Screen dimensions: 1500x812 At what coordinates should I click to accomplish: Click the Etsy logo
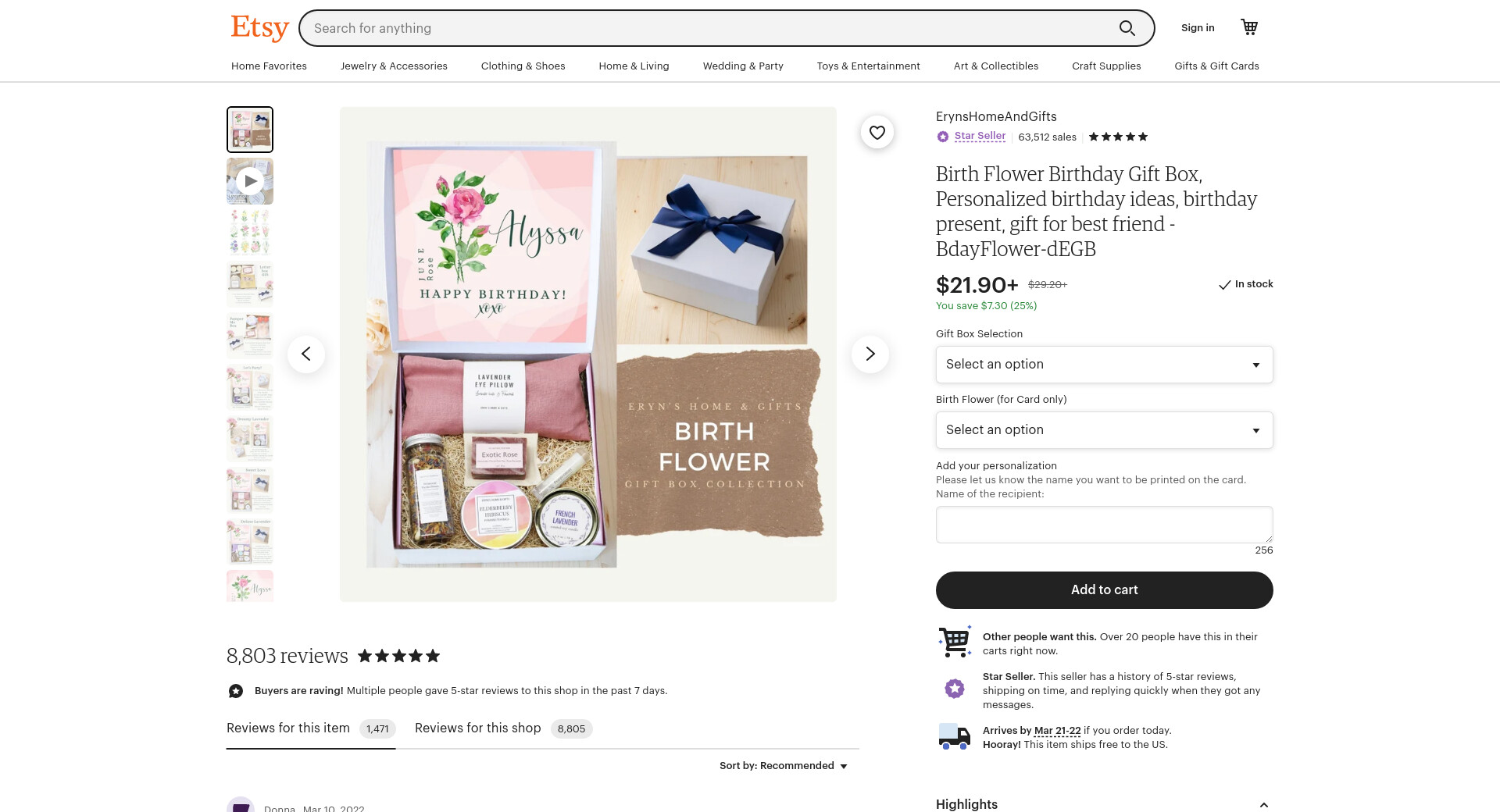259,28
